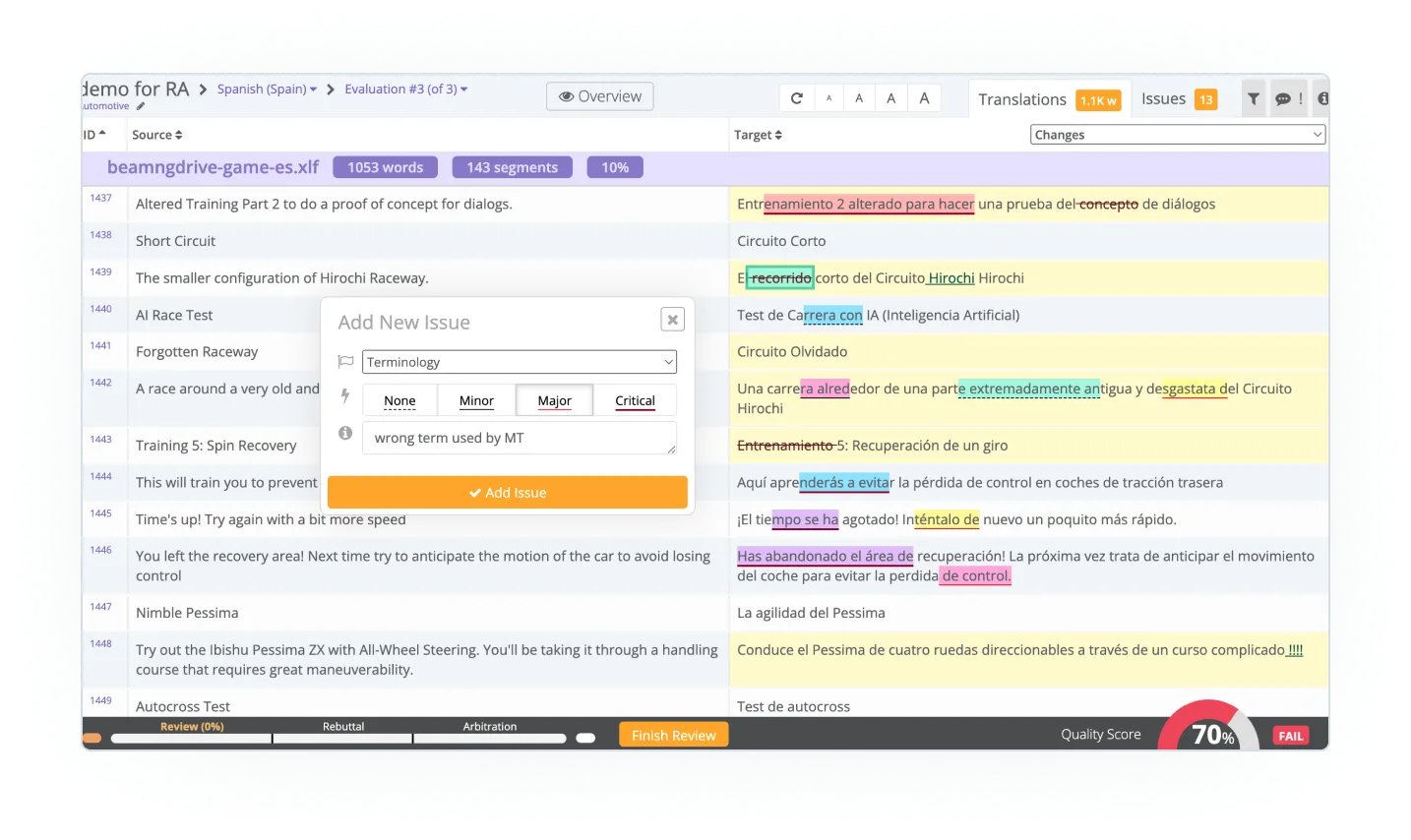Open the Terminology issue type dropdown
This screenshot has width=1411, height=840.
click(x=520, y=362)
